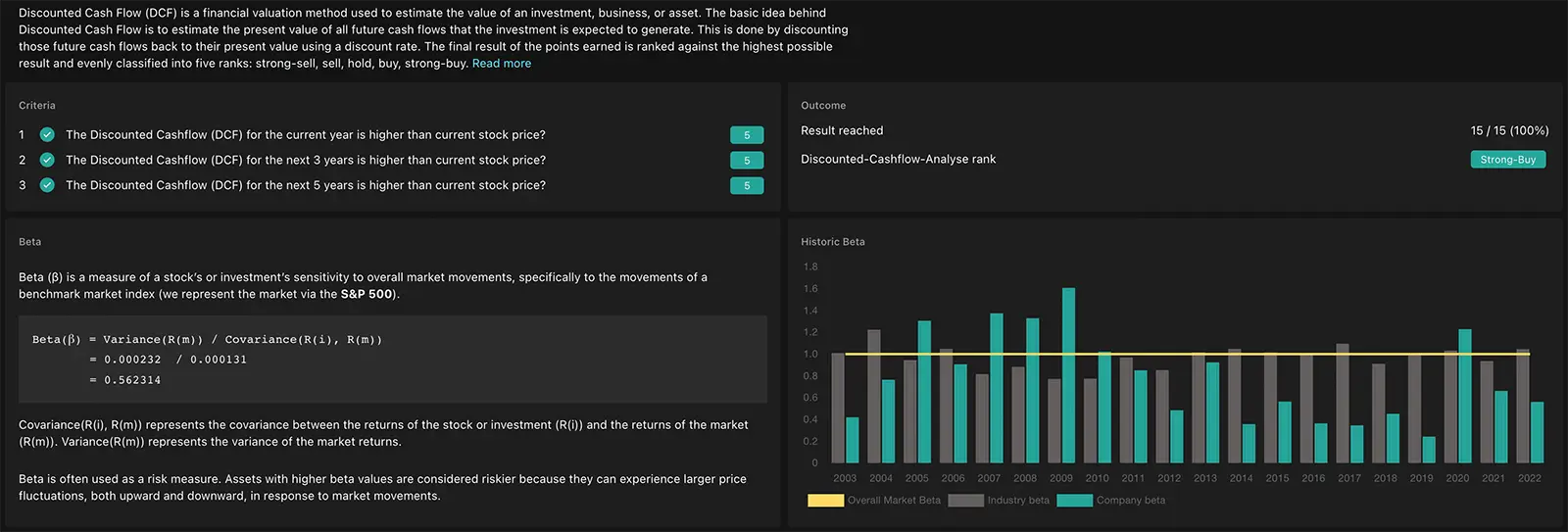This screenshot has width=1568, height=532.
Task: Click the Result reached label
Action: coord(842,131)
